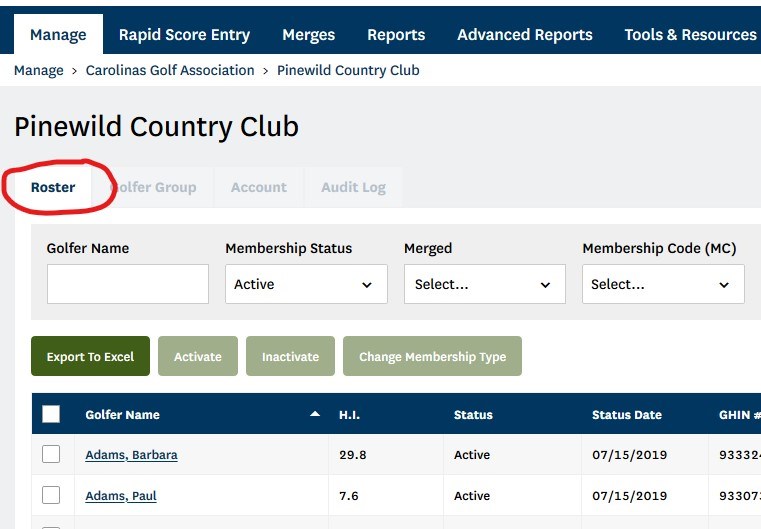The height and width of the screenshot is (529, 761).
Task: Open the Account sub-tab
Action: [259, 187]
